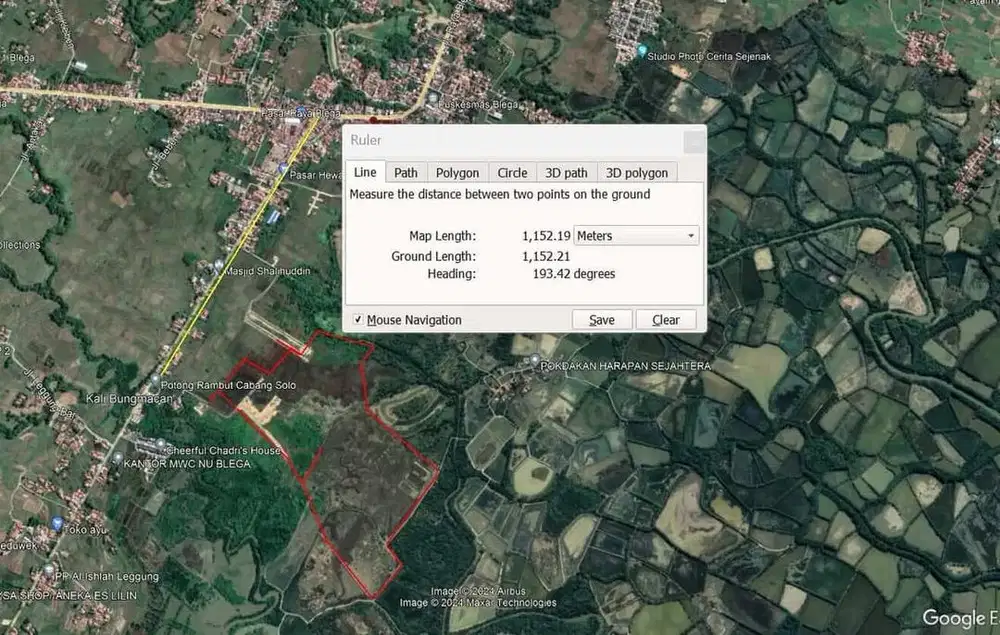This screenshot has width=1000, height=635.
Task: Close the Ruler dialog window
Action: point(694,141)
